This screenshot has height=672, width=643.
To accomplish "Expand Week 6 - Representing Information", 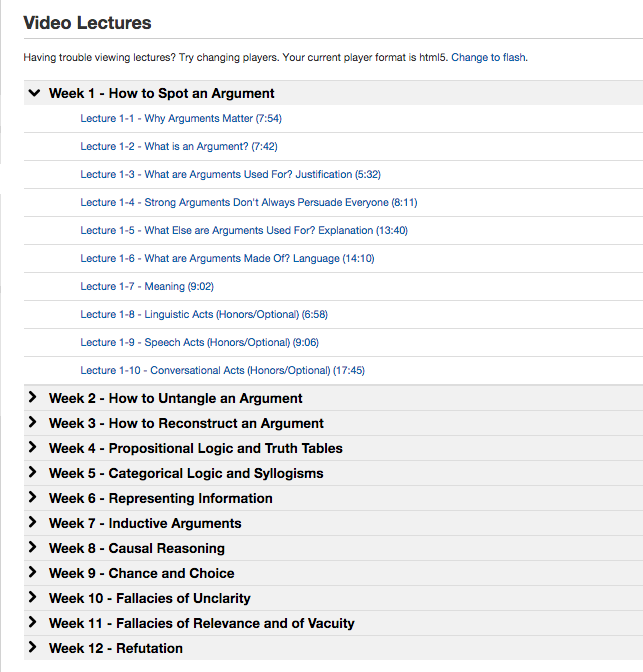I will point(160,498).
